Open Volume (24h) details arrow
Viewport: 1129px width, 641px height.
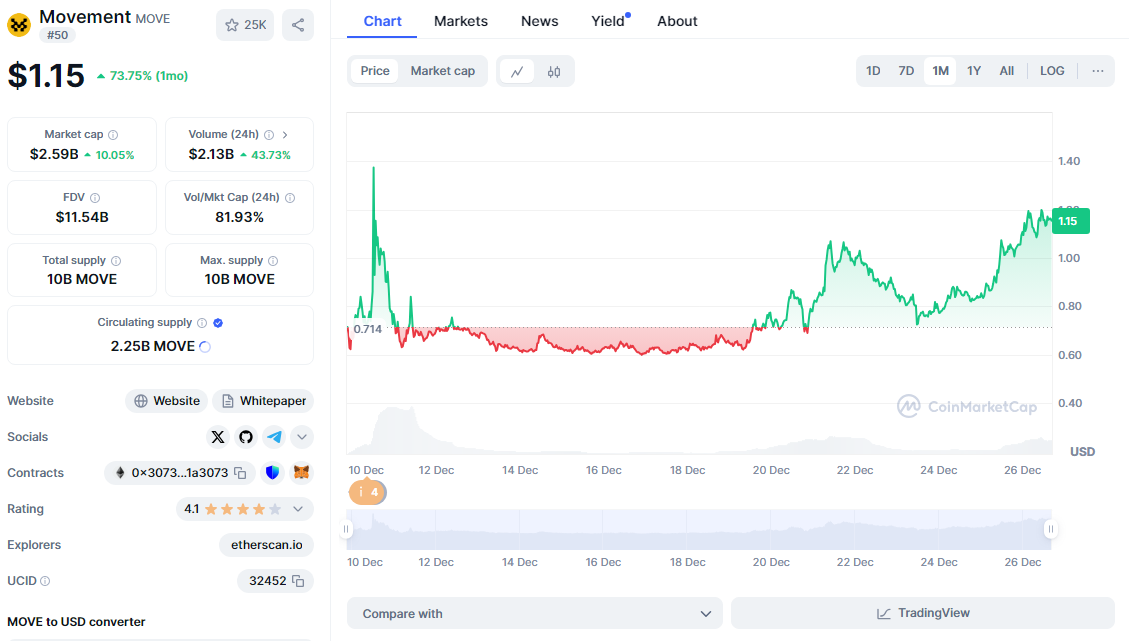pyautogui.click(x=285, y=135)
